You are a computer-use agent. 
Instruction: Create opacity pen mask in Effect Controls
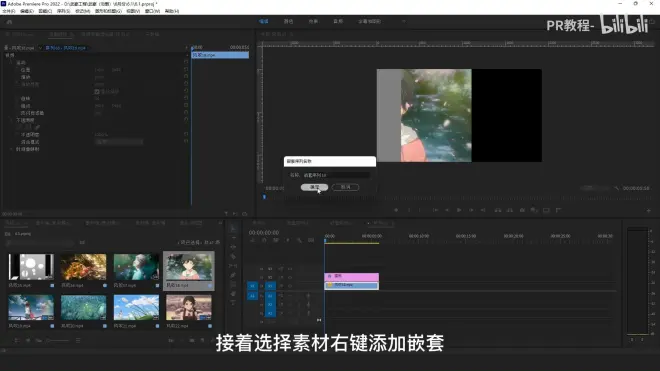point(37,127)
